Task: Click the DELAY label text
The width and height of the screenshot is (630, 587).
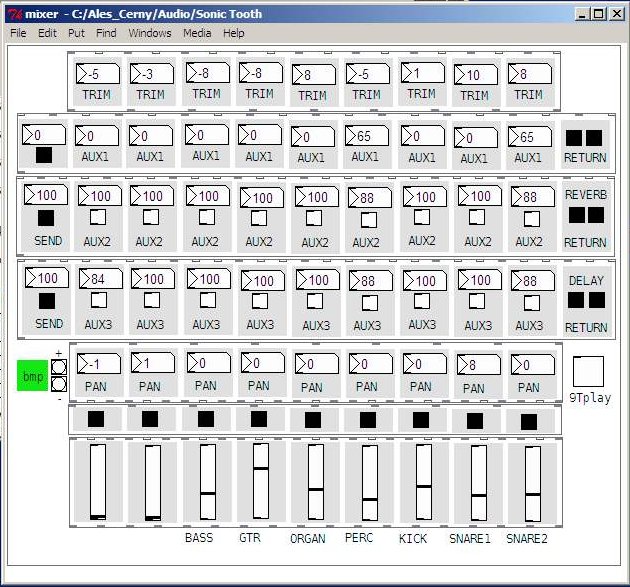Action: point(586,280)
